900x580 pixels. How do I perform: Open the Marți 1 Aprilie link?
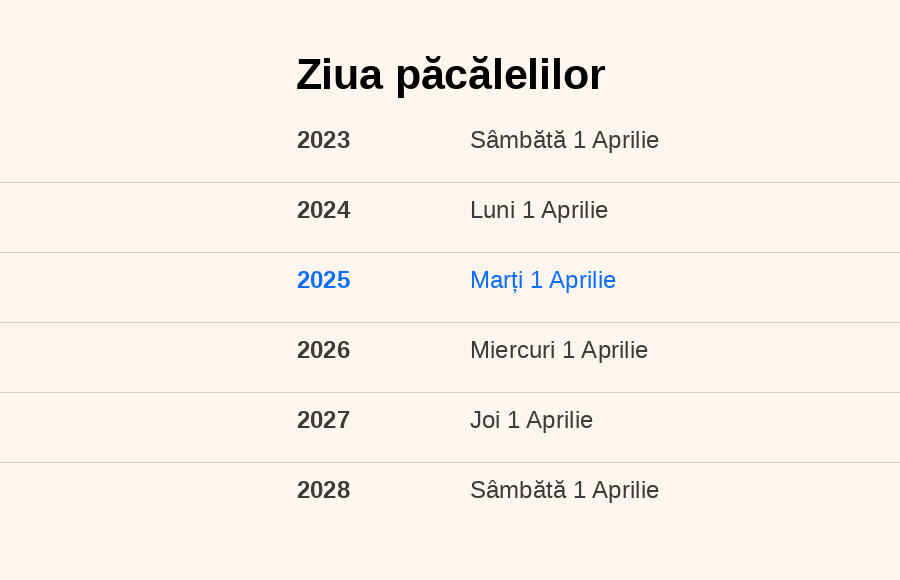[x=543, y=280]
